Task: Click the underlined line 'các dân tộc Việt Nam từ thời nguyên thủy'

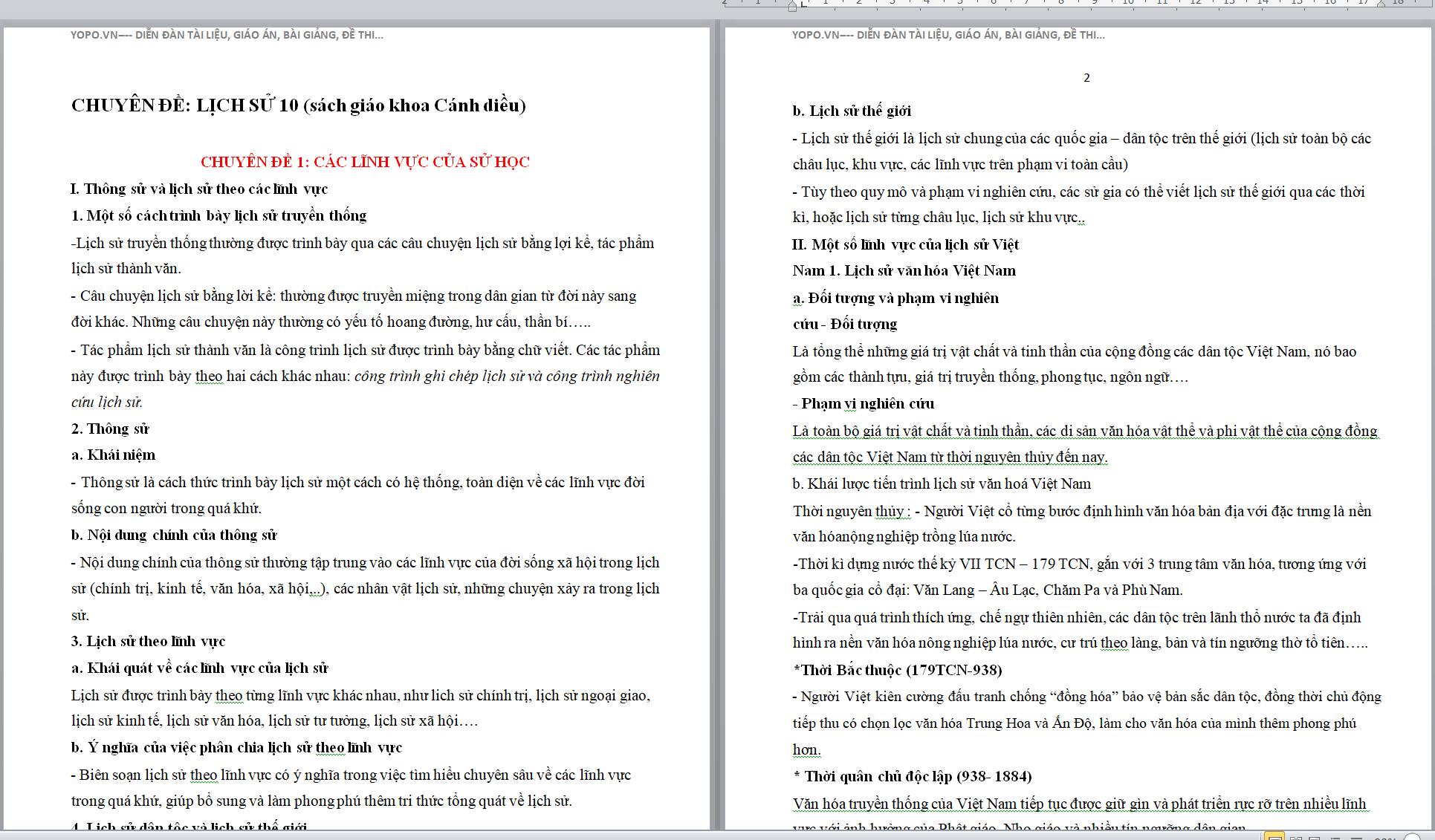Action: [950, 458]
